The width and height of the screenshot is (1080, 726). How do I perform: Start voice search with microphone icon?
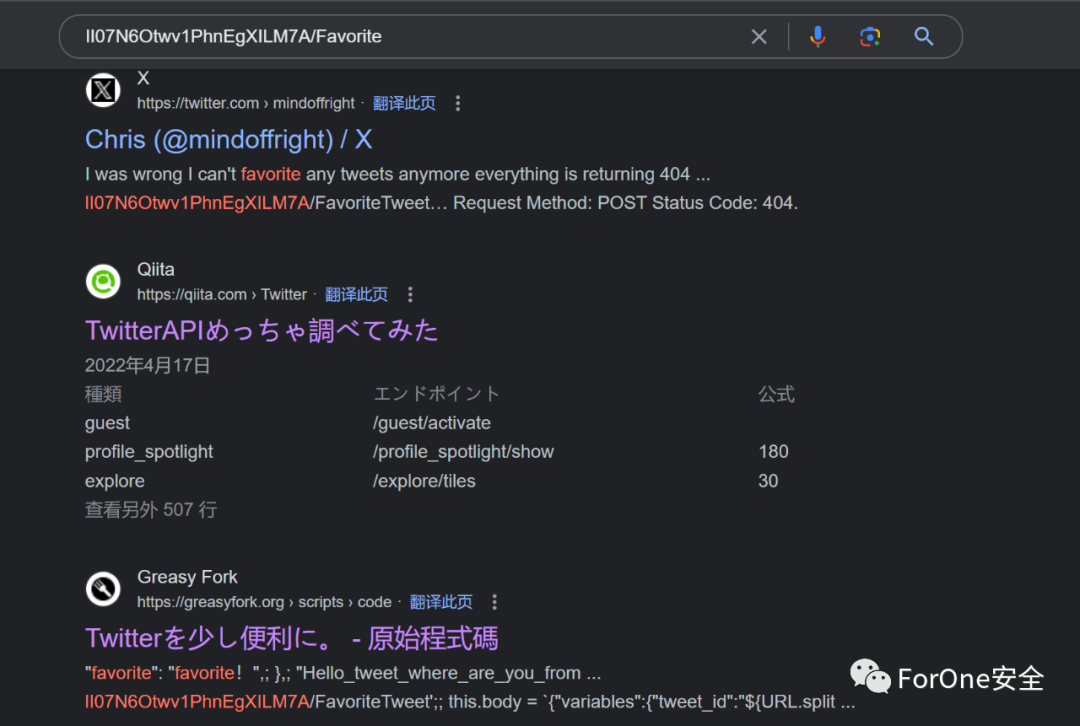(818, 37)
